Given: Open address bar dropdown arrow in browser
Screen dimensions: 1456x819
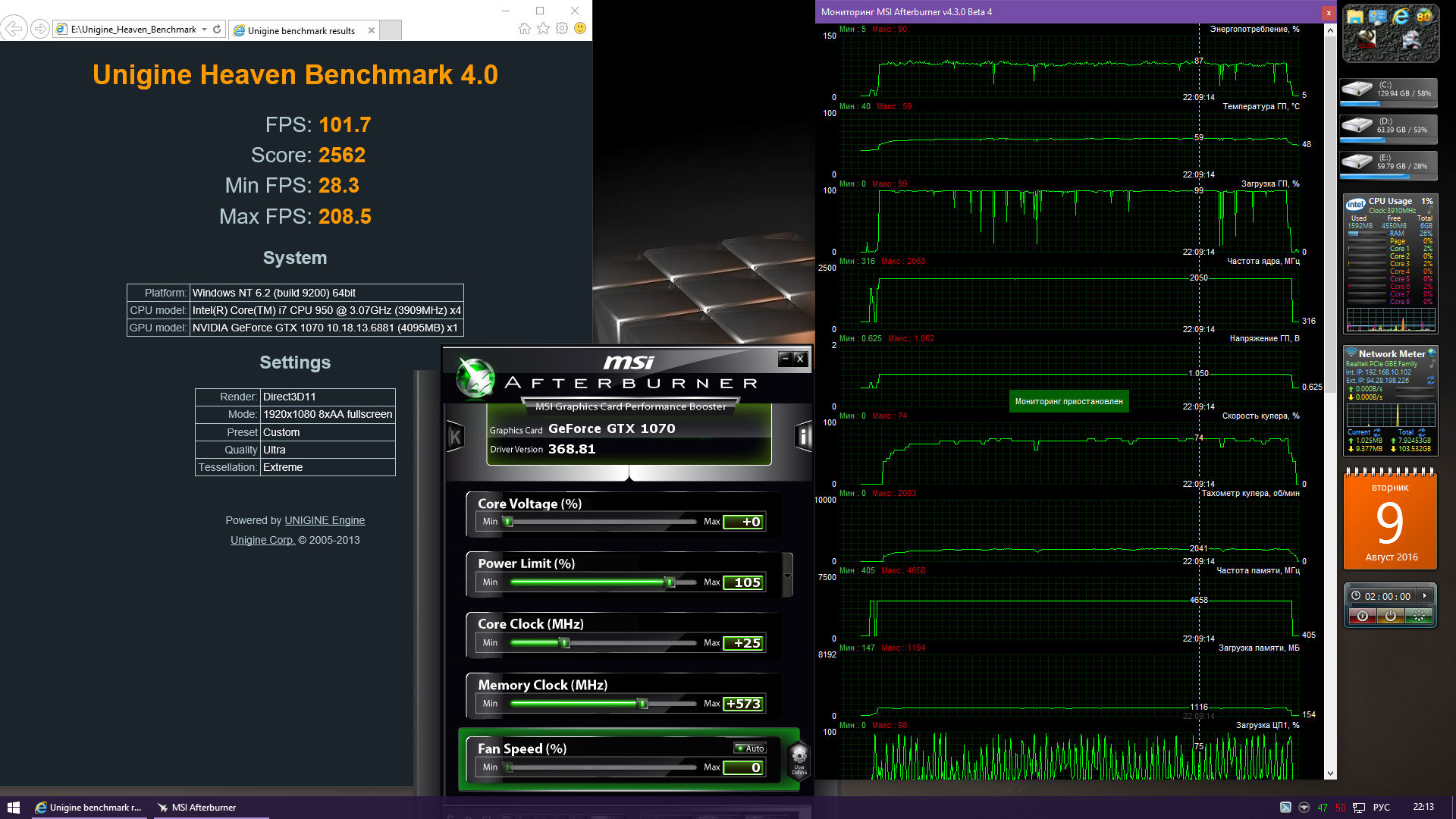Looking at the screenshot, I should (205, 30).
